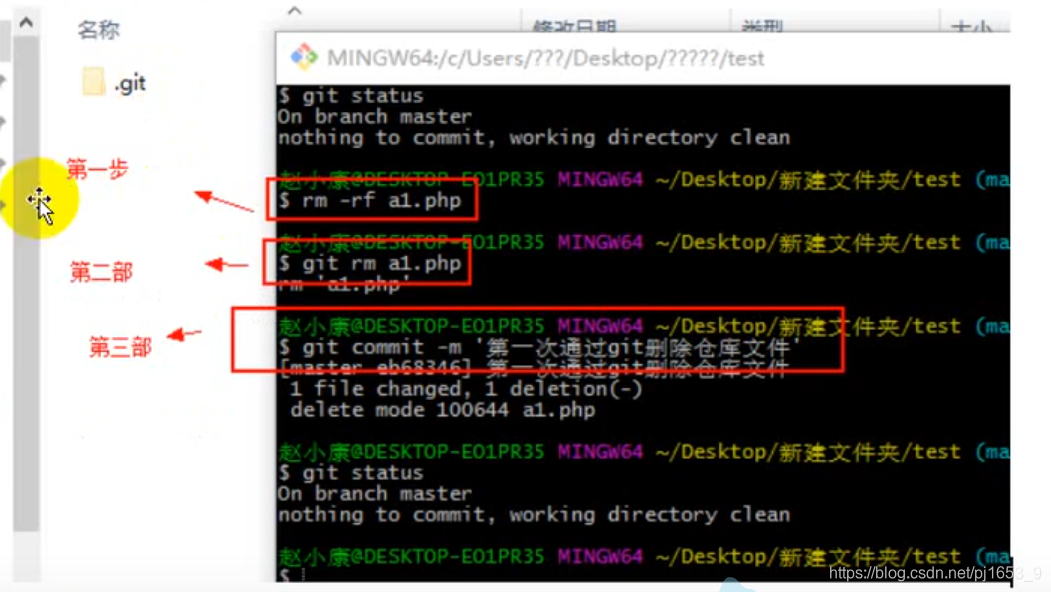
Task: Select the .git folder icon
Action: coord(93,82)
